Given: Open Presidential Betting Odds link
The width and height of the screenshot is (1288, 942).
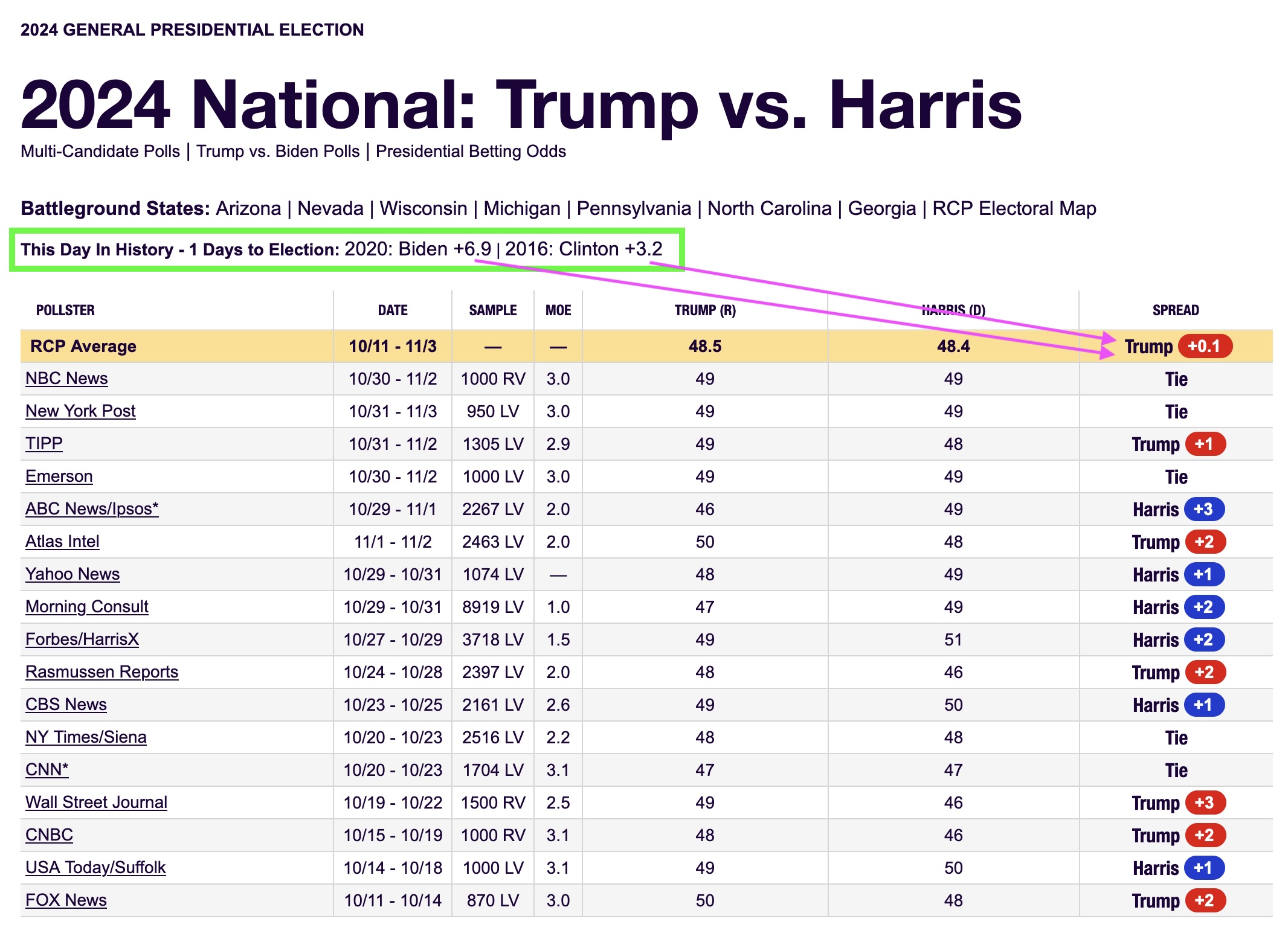Looking at the screenshot, I should pos(471,151).
